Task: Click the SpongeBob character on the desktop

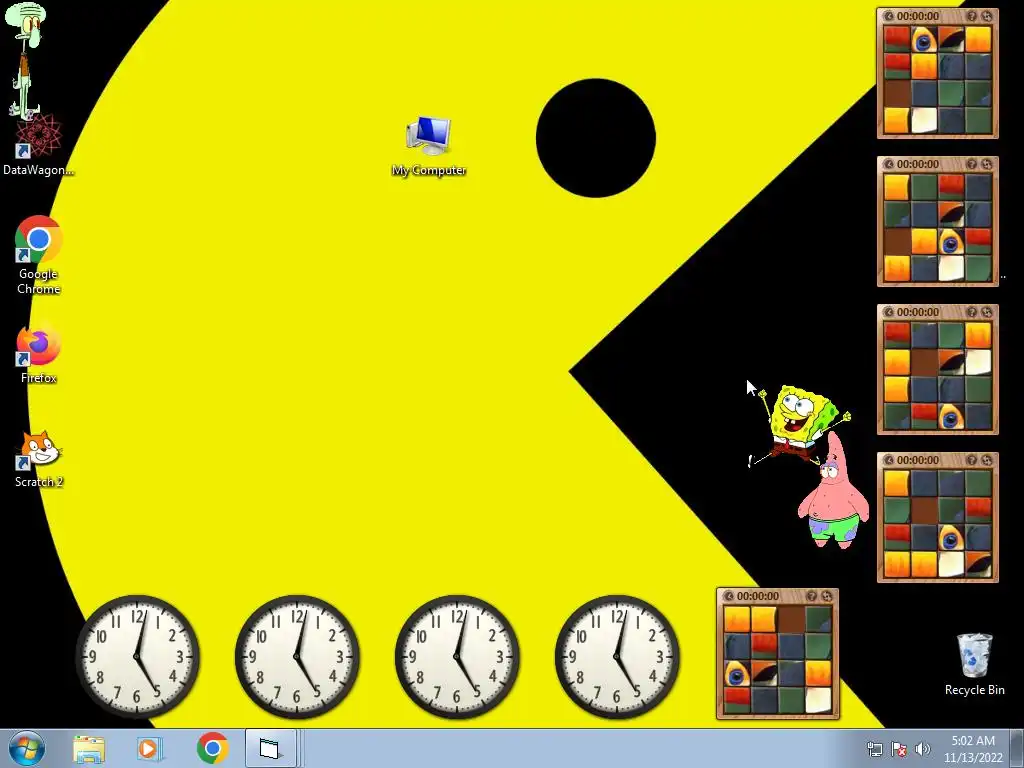Action: [800, 424]
